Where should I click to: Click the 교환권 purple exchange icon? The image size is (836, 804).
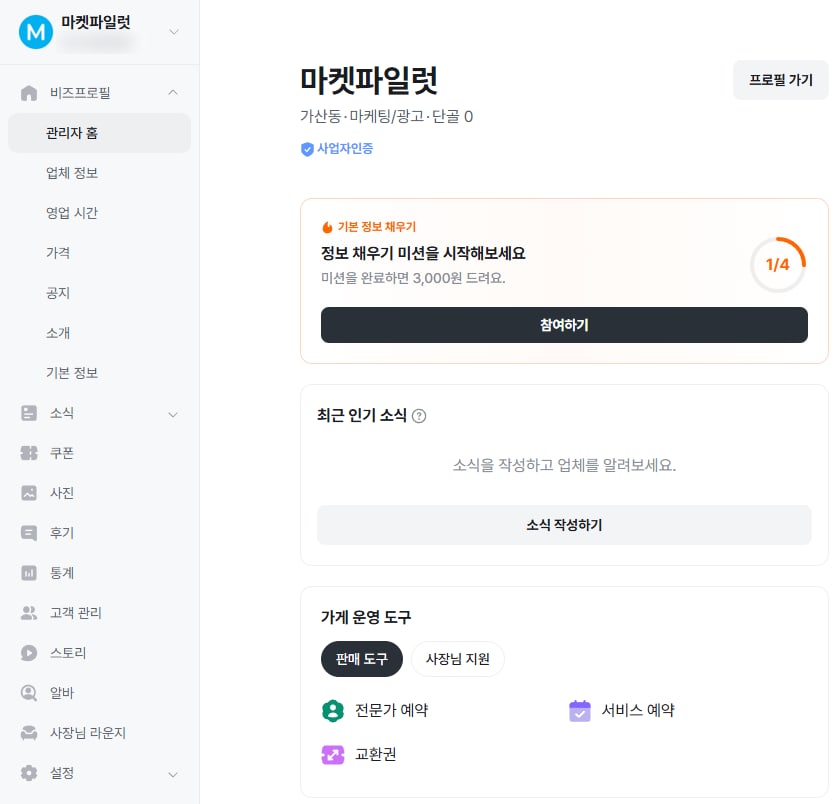(x=333, y=755)
